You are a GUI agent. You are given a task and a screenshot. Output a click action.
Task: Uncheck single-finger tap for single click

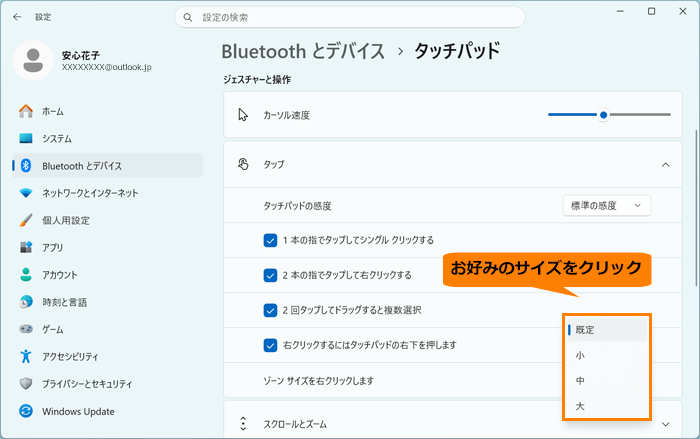(270, 240)
